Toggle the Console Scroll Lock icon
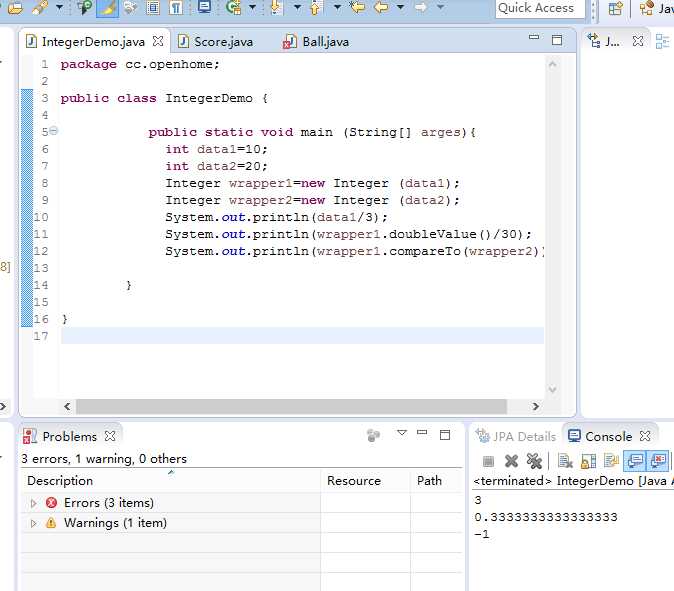The image size is (674, 591). [588, 461]
